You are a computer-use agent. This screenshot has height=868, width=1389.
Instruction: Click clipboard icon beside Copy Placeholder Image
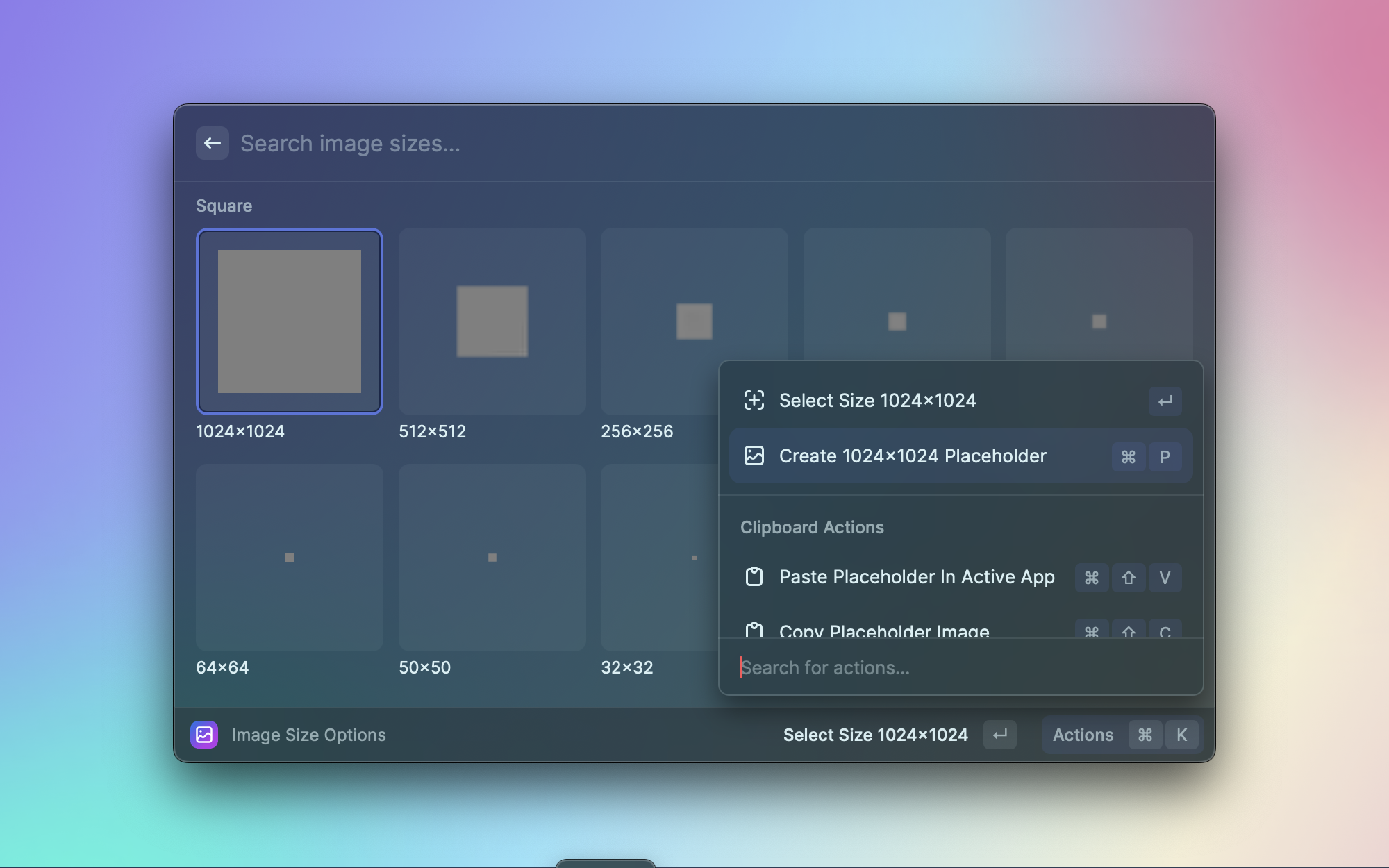(754, 631)
